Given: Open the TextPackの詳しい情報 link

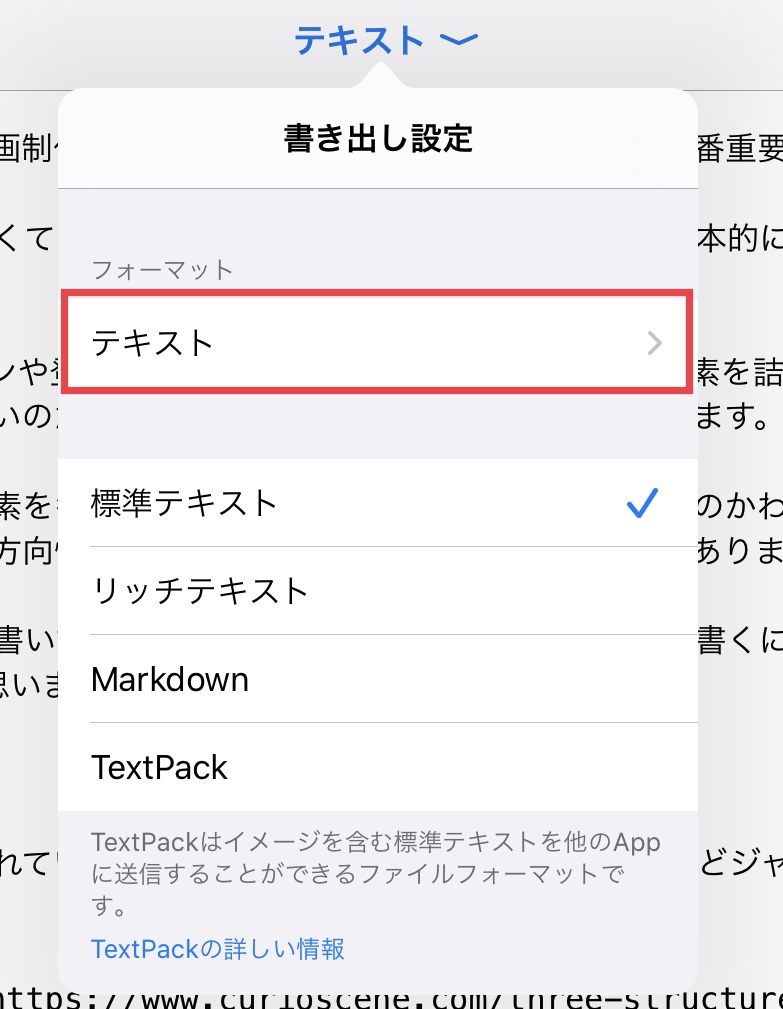Looking at the screenshot, I should point(218,948).
